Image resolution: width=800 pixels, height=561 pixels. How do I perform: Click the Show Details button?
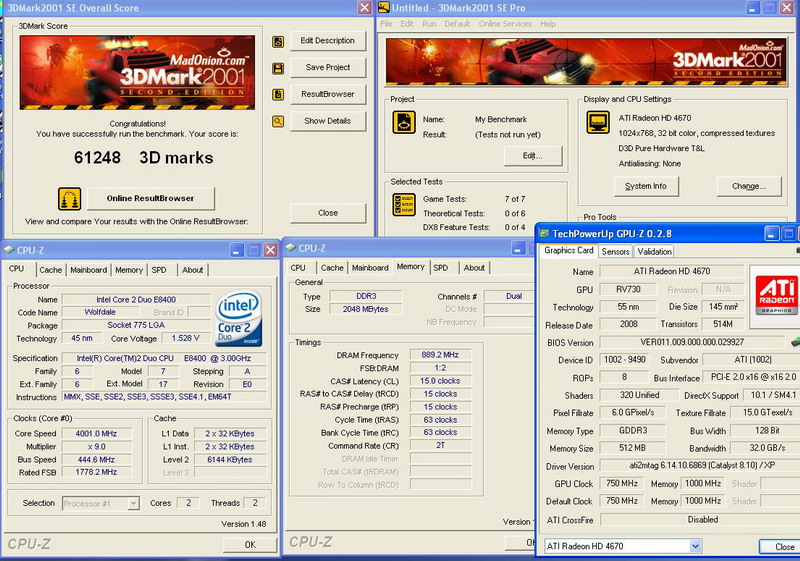[328, 121]
